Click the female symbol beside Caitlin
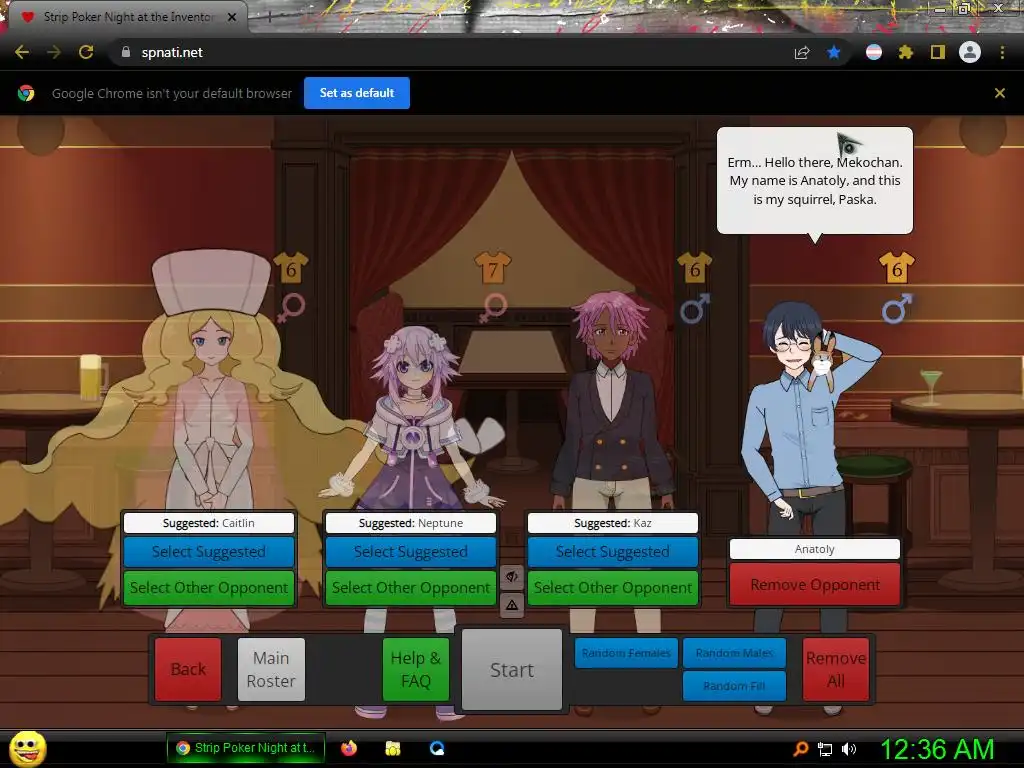The height and width of the screenshot is (768, 1024). pyautogui.click(x=291, y=308)
